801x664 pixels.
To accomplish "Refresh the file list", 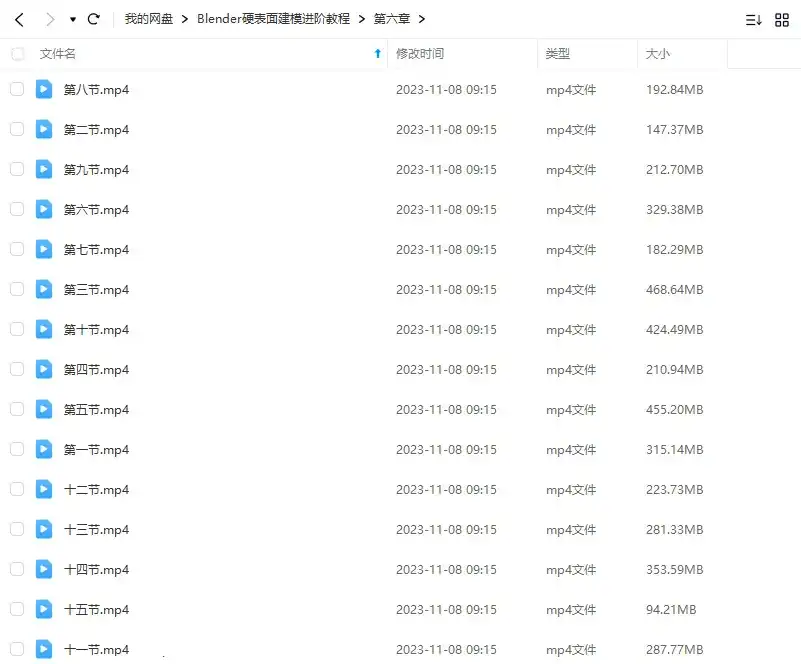I will click(94, 19).
